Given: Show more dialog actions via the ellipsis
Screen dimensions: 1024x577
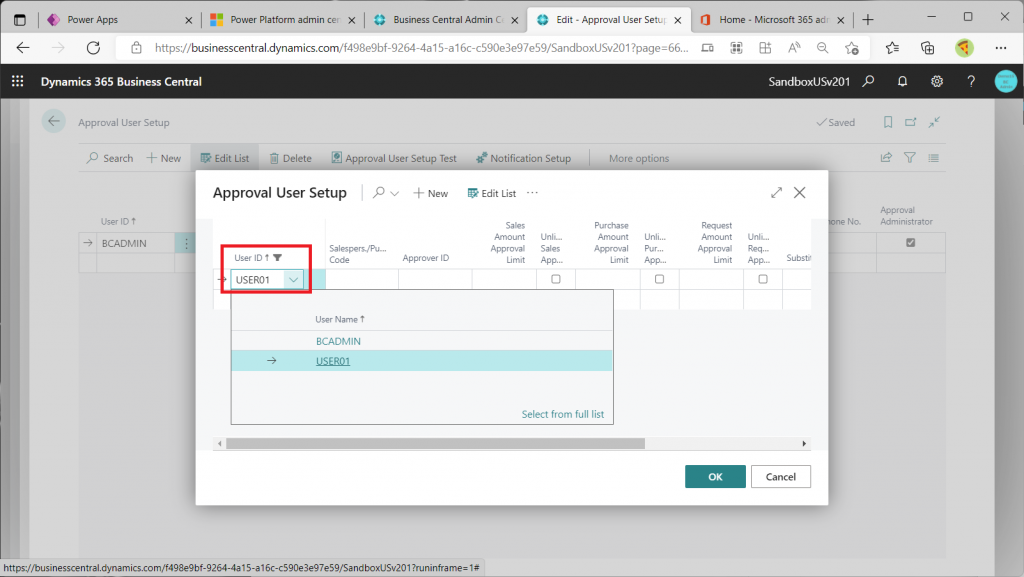Looking at the screenshot, I should click(x=532, y=193).
